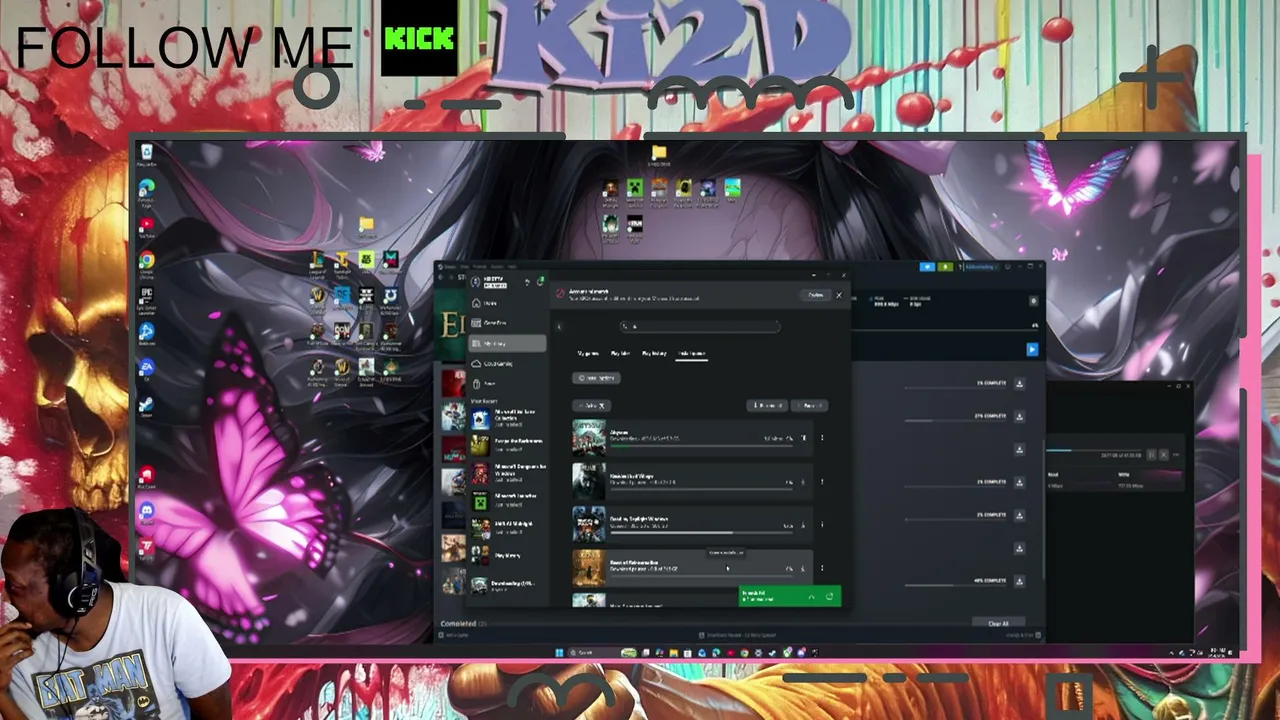The width and height of the screenshot is (1280, 720).
Task: Click the Abyssus download progress bar
Action: [x=700, y=445]
